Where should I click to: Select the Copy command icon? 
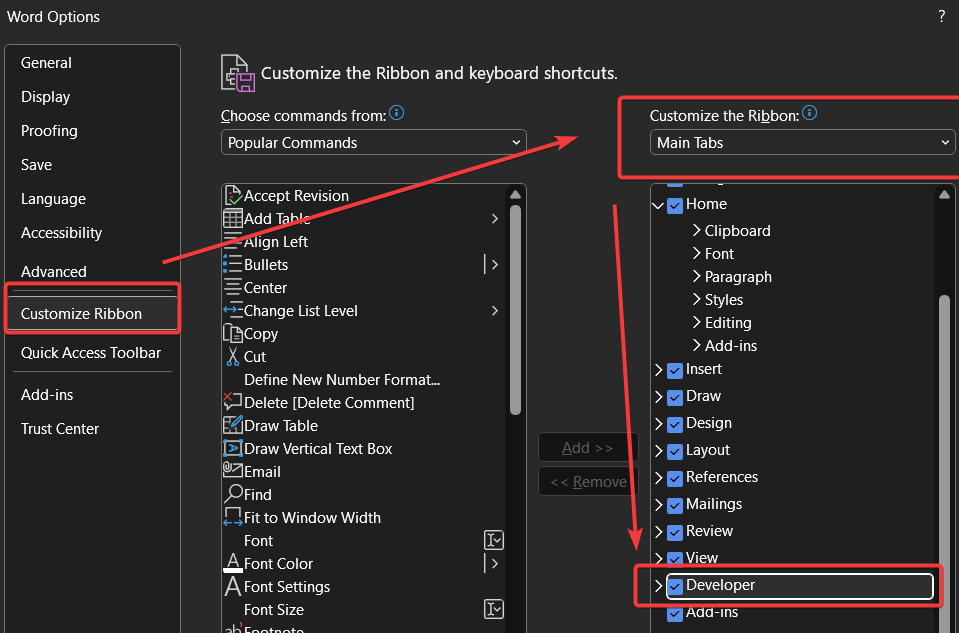(232, 333)
